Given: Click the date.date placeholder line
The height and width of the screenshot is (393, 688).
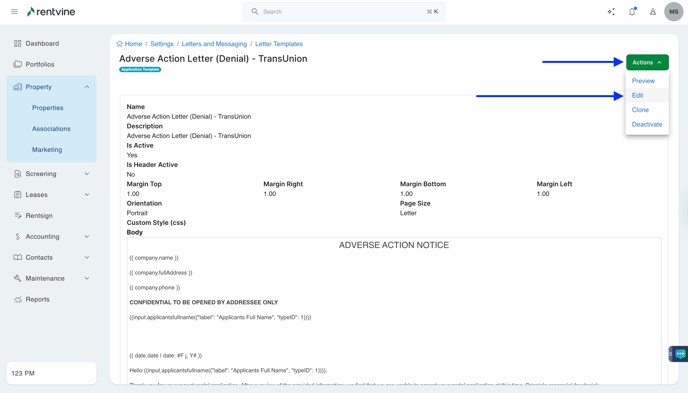Looking at the screenshot, I should 166,356.
